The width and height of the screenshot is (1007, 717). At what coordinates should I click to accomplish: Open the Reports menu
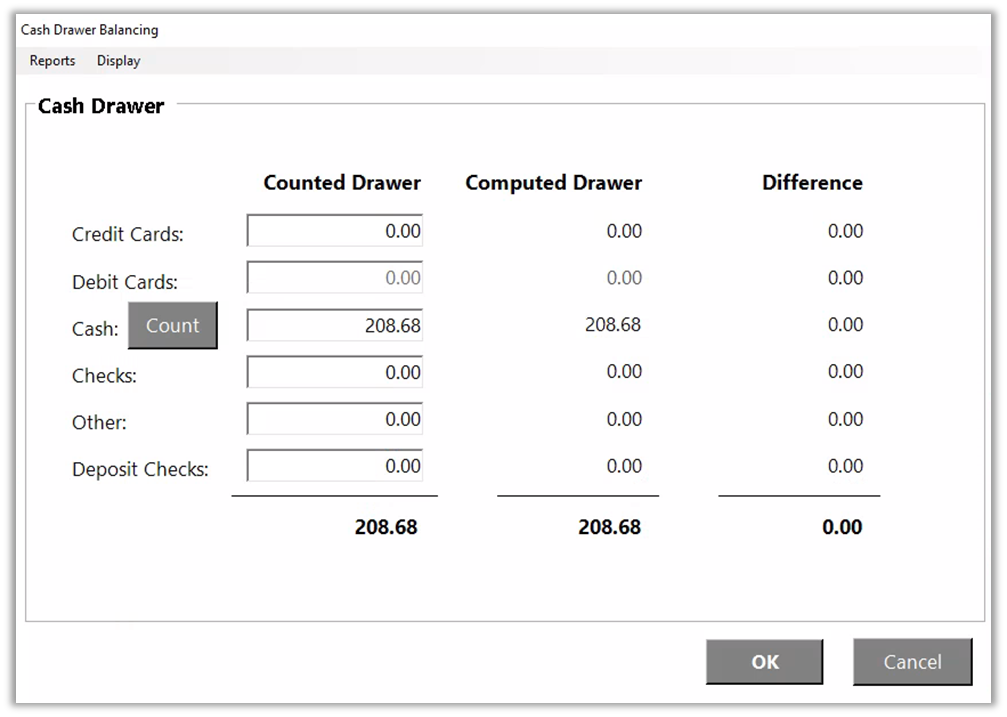52,61
